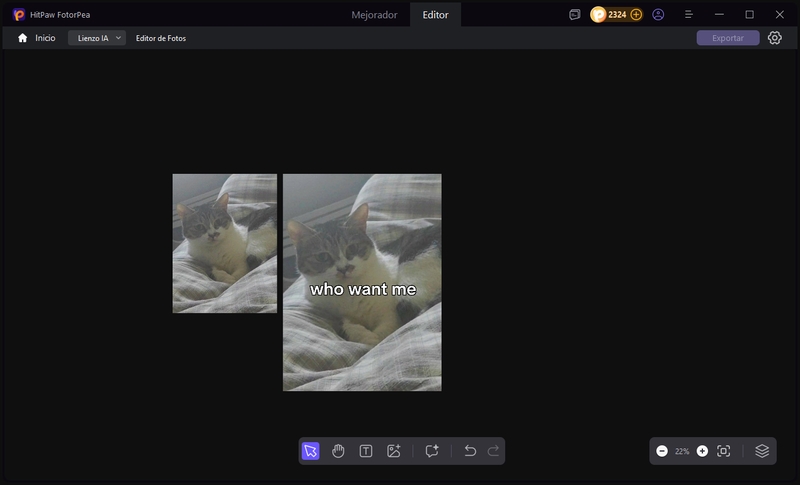This screenshot has height=485, width=800.
Task: Click the 22% zoom level value
Action: click(682, 451)
